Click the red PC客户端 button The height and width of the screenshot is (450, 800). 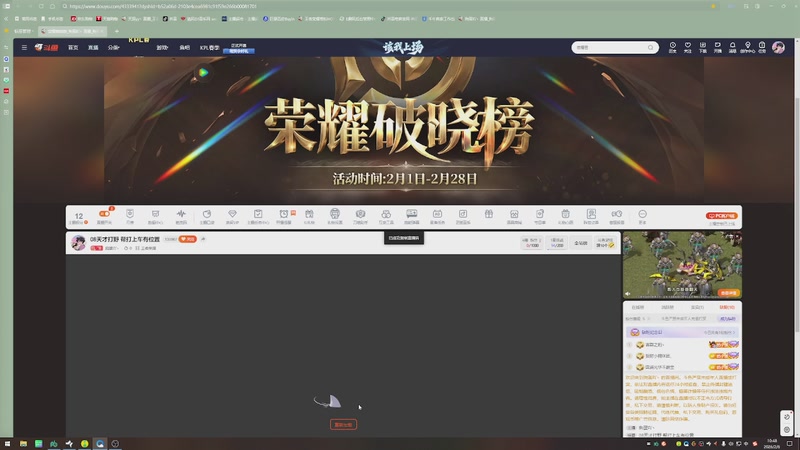[721, 216]
